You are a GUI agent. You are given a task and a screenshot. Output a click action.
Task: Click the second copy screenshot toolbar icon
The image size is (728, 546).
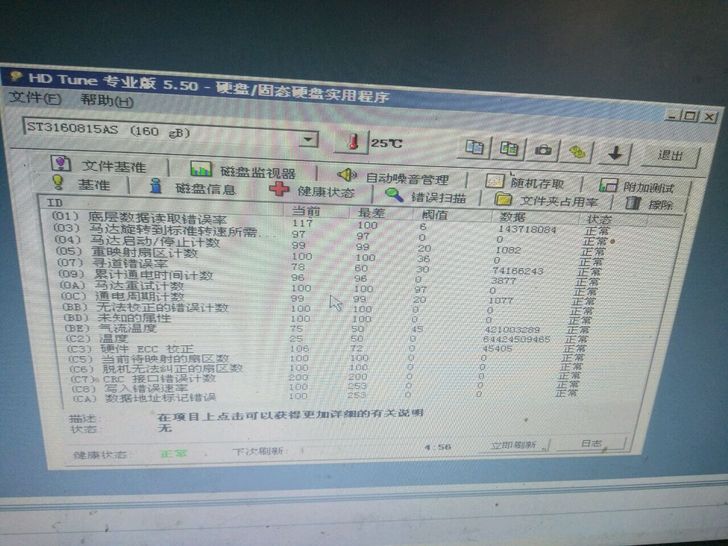coord(508,149)
